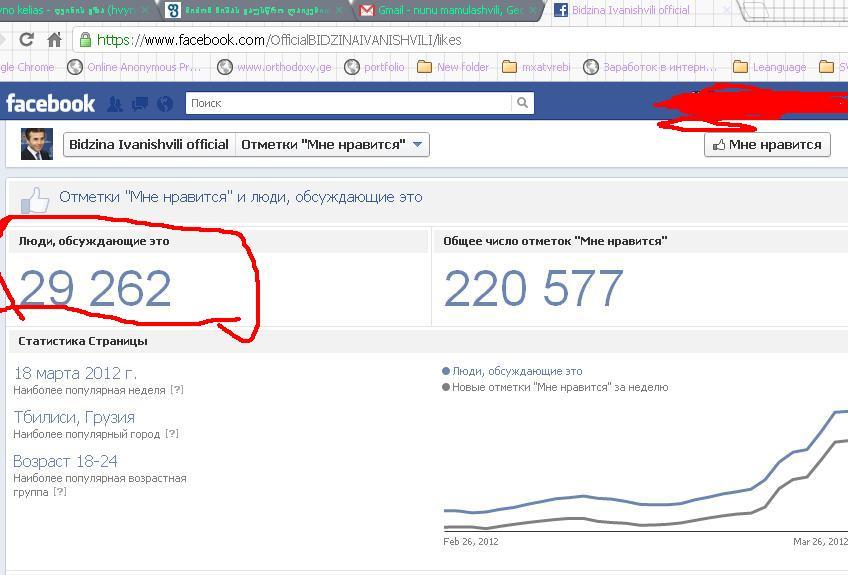The image size is (848, 575).
Task: Focus the Поиск search field
Action: tap(348, 103)
